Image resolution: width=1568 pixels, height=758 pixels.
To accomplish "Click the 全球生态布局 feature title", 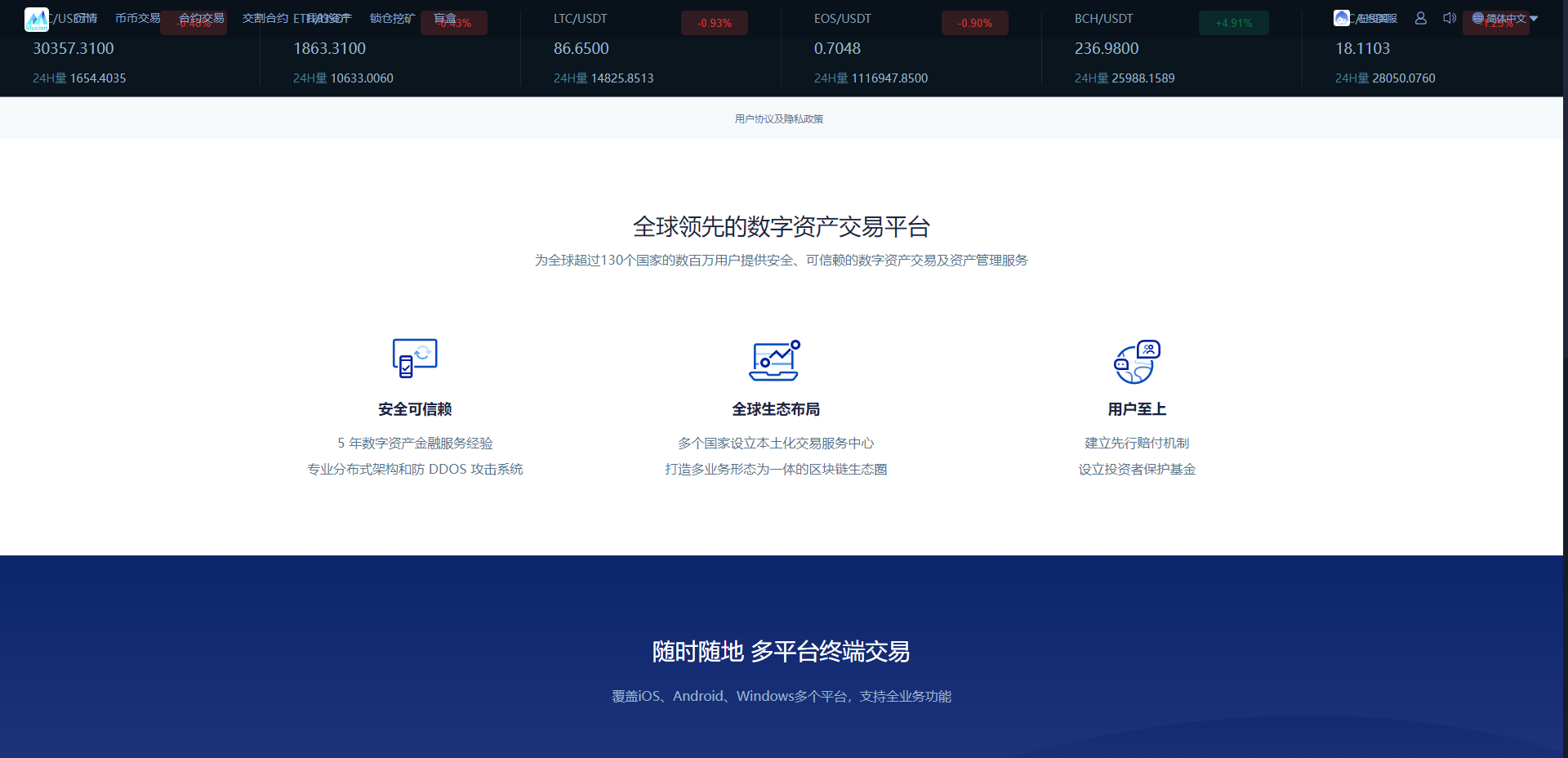I will [776, 409].
